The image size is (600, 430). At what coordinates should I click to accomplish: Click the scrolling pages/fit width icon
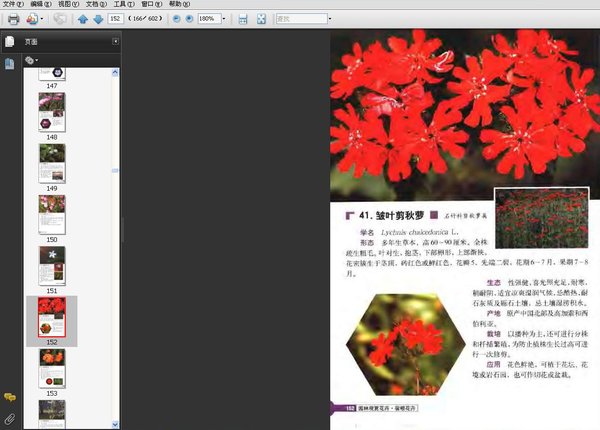tap(243, 19)
